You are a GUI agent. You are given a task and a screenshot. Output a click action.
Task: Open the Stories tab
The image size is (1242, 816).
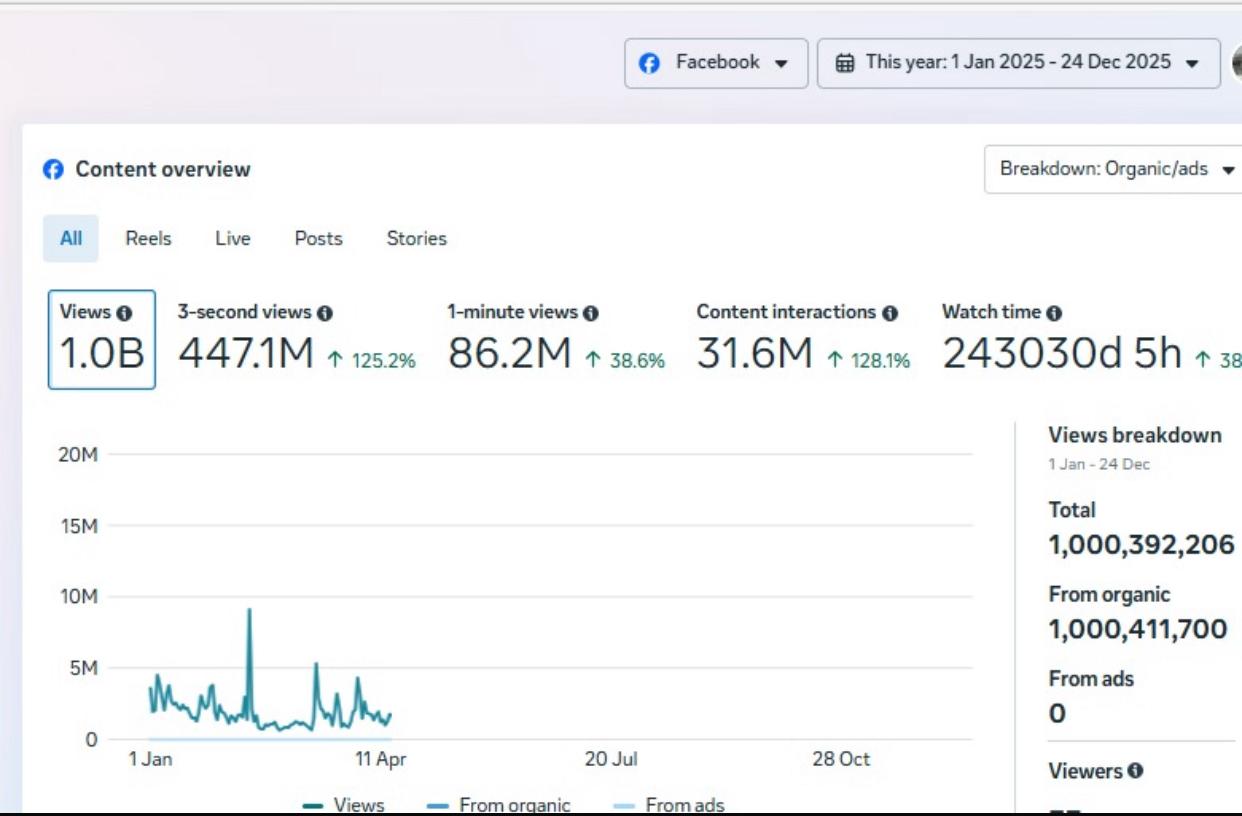tap(416, 239)
